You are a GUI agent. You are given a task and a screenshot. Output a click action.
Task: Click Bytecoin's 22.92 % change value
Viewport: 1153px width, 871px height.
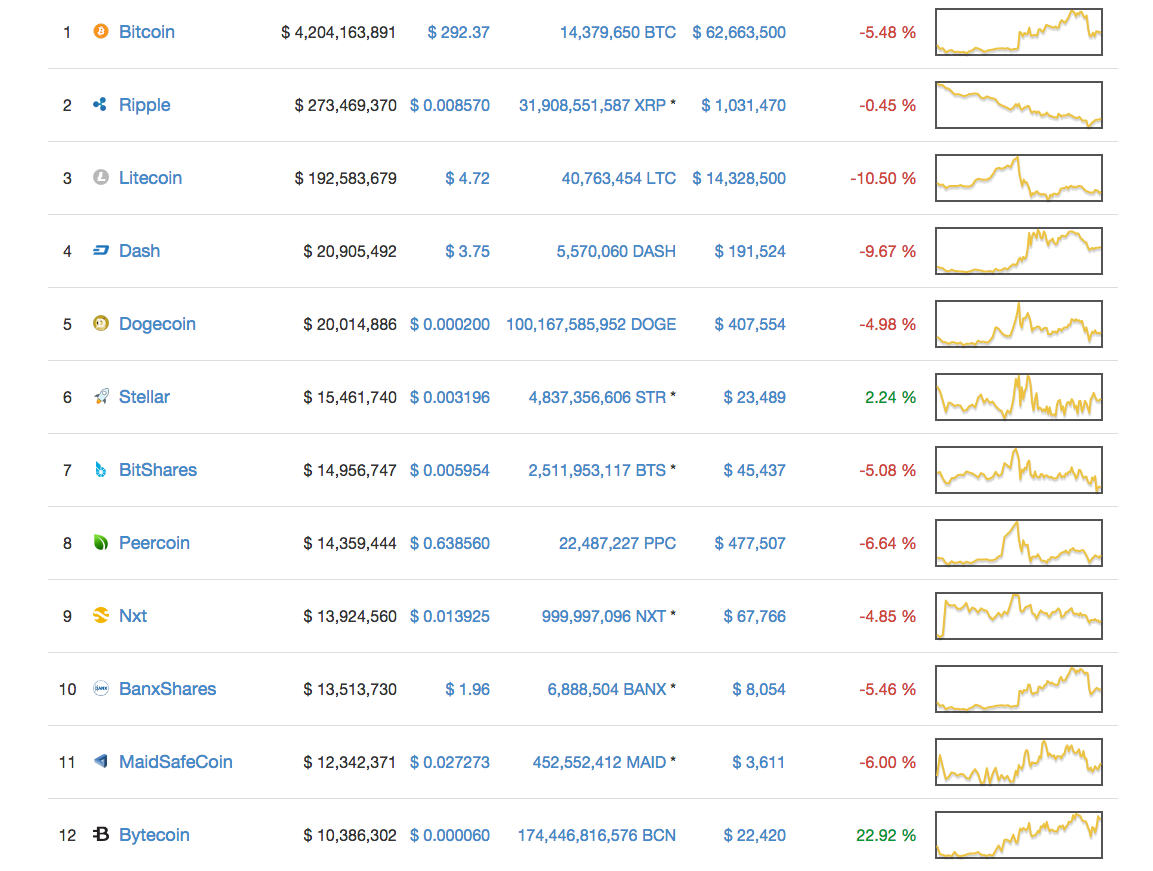[x=886, y=835]
